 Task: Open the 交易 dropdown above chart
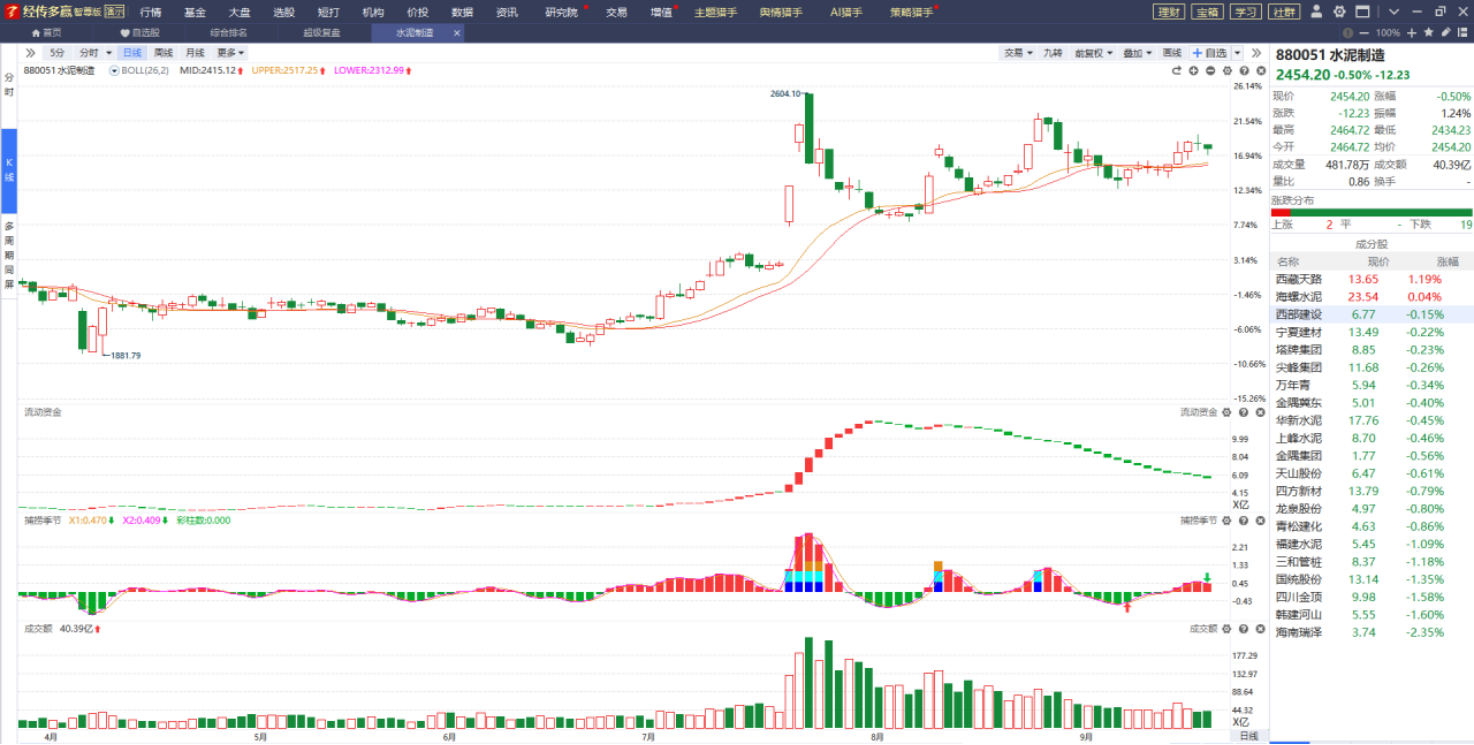(1019, 53)
